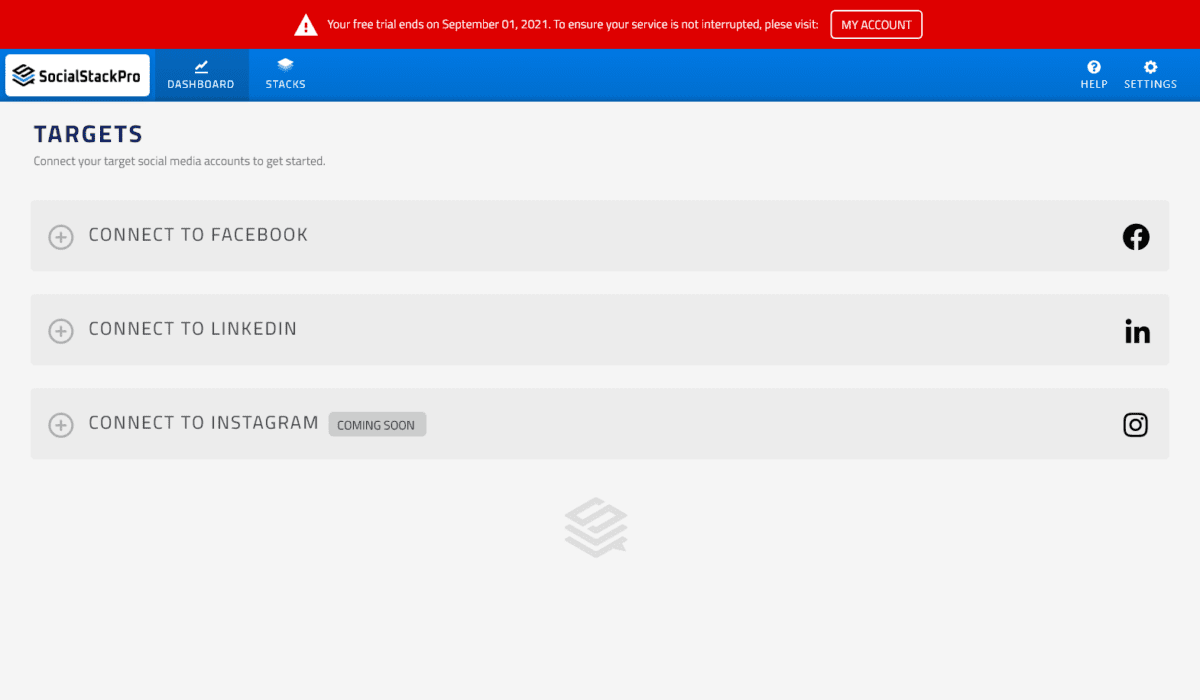Select Connect to Instagram text
The width and height of the screenshot is (1200, 700).
point(203,423)
